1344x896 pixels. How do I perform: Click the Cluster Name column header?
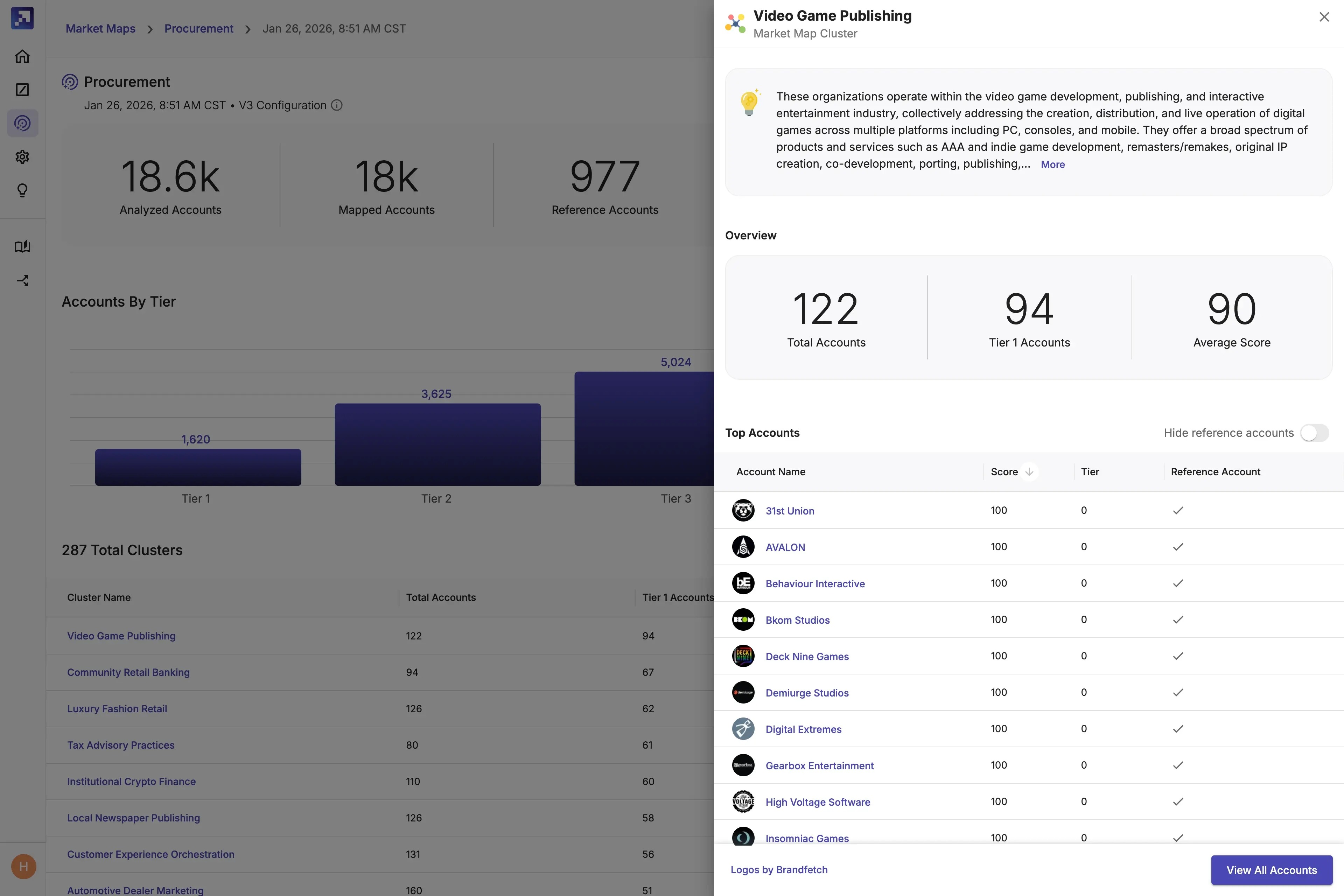tap(99, 598)
